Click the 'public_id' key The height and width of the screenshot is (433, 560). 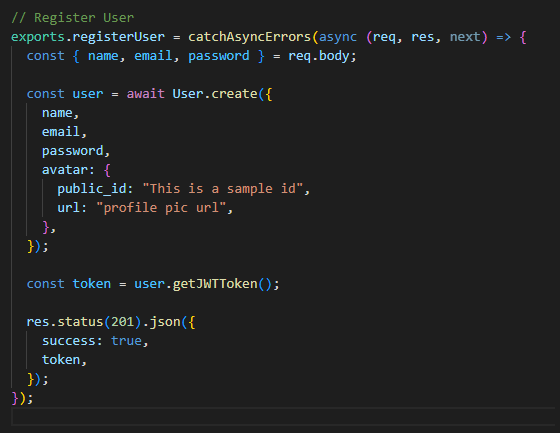point(92,189)
